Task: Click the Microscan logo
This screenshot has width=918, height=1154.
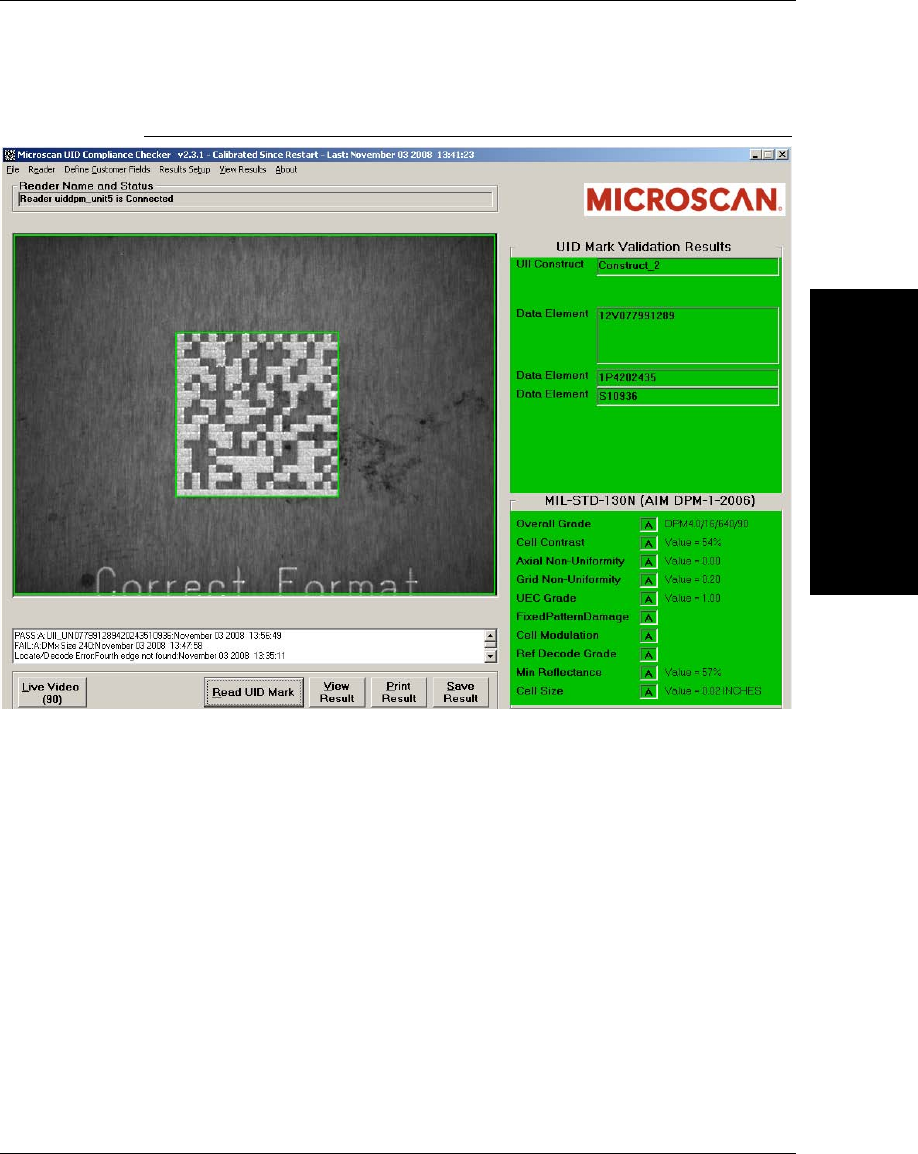Action: point(685,199)
